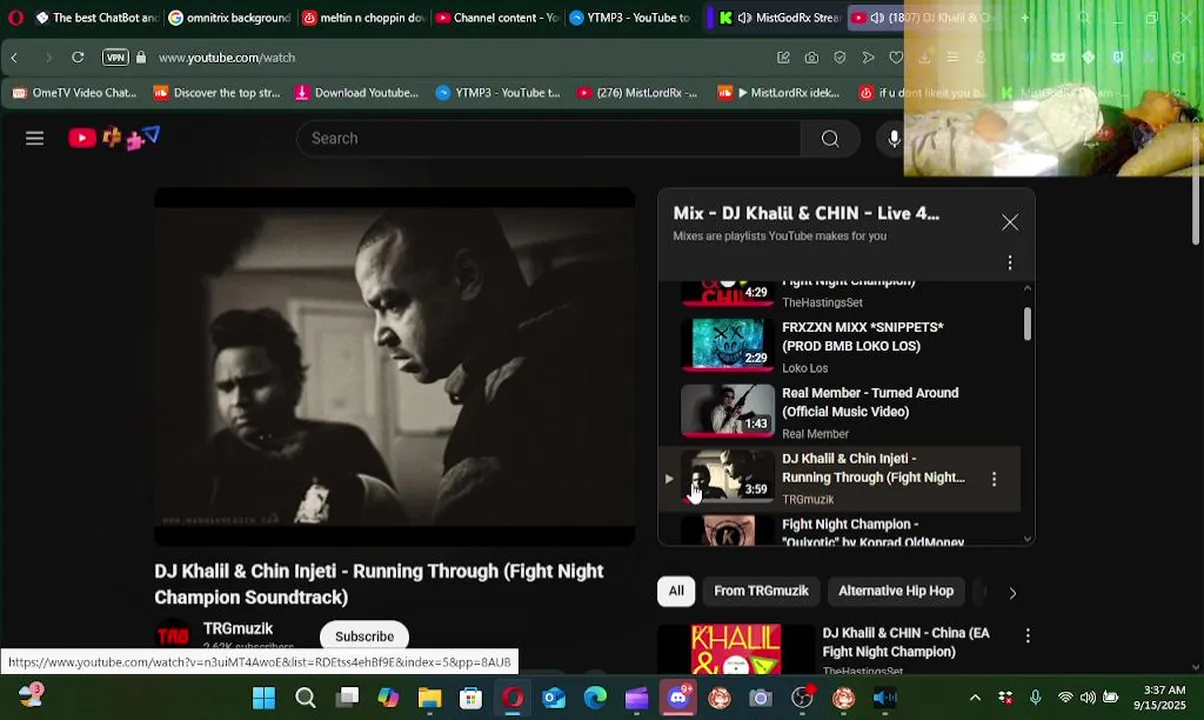1204x720 pixels.
Task: Subscribe to the TRGmuzik channel
Action: point(364,636)
